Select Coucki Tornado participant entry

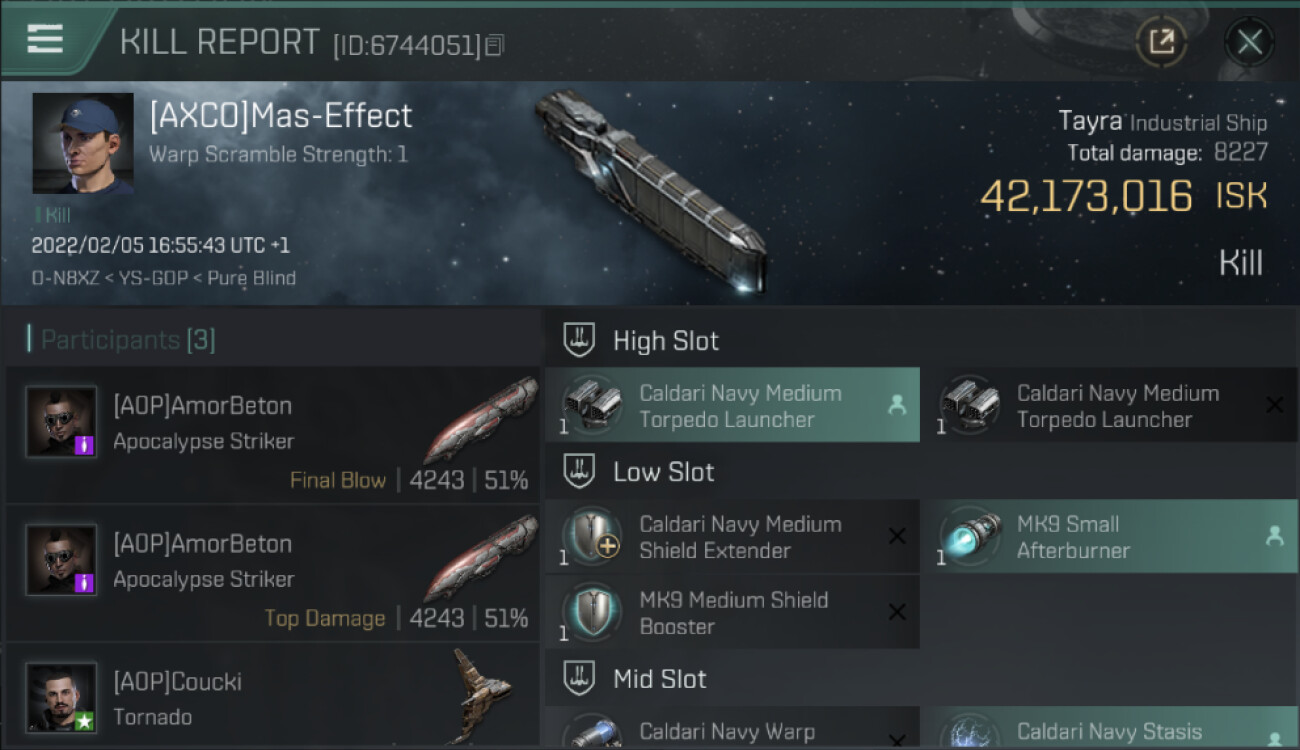tap(273, 697)
